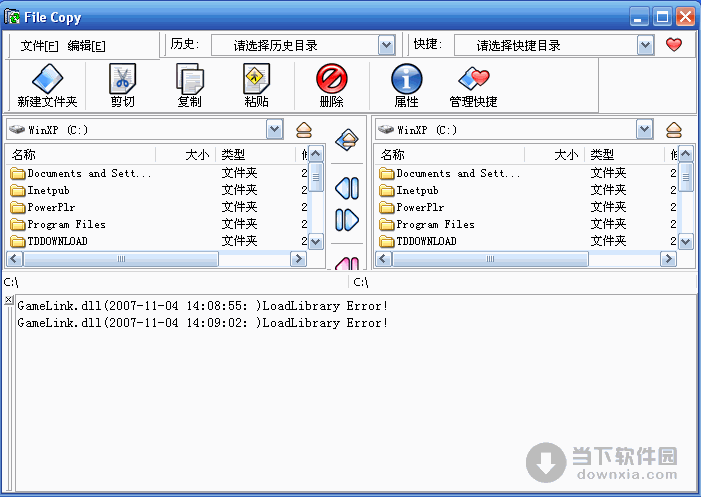Expand the 历史 history directory dropdown
This screenshot has height=497, width=701.
pos(386,45)
